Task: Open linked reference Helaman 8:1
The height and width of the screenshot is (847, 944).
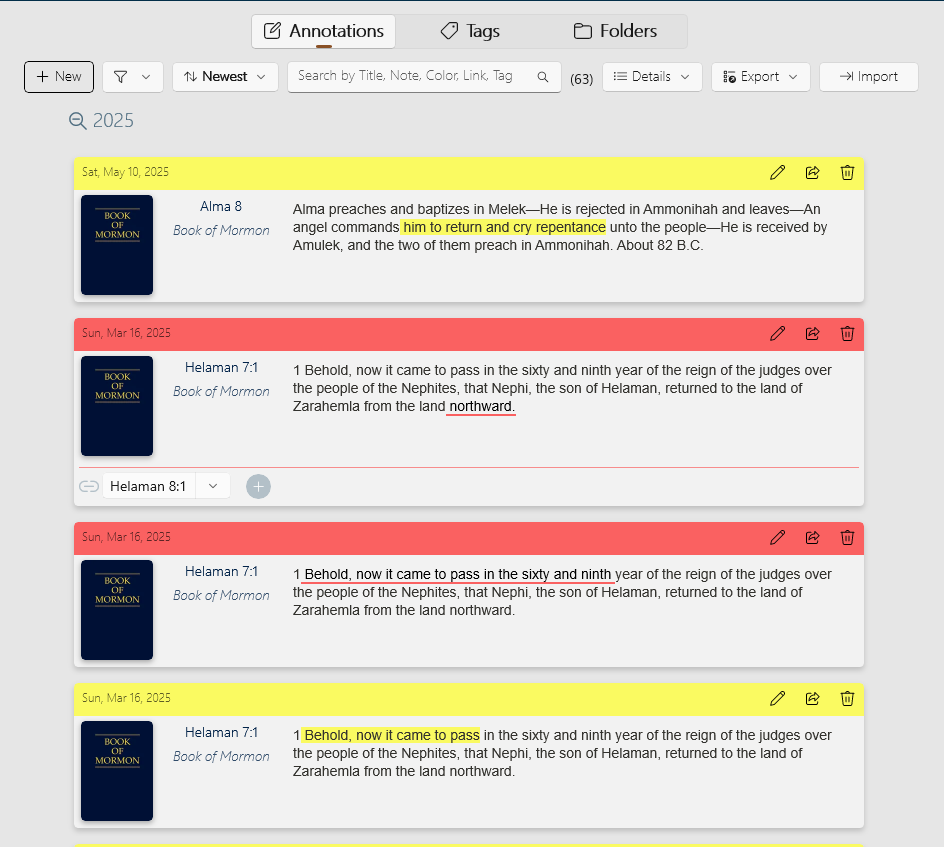Action: (148, 486)
